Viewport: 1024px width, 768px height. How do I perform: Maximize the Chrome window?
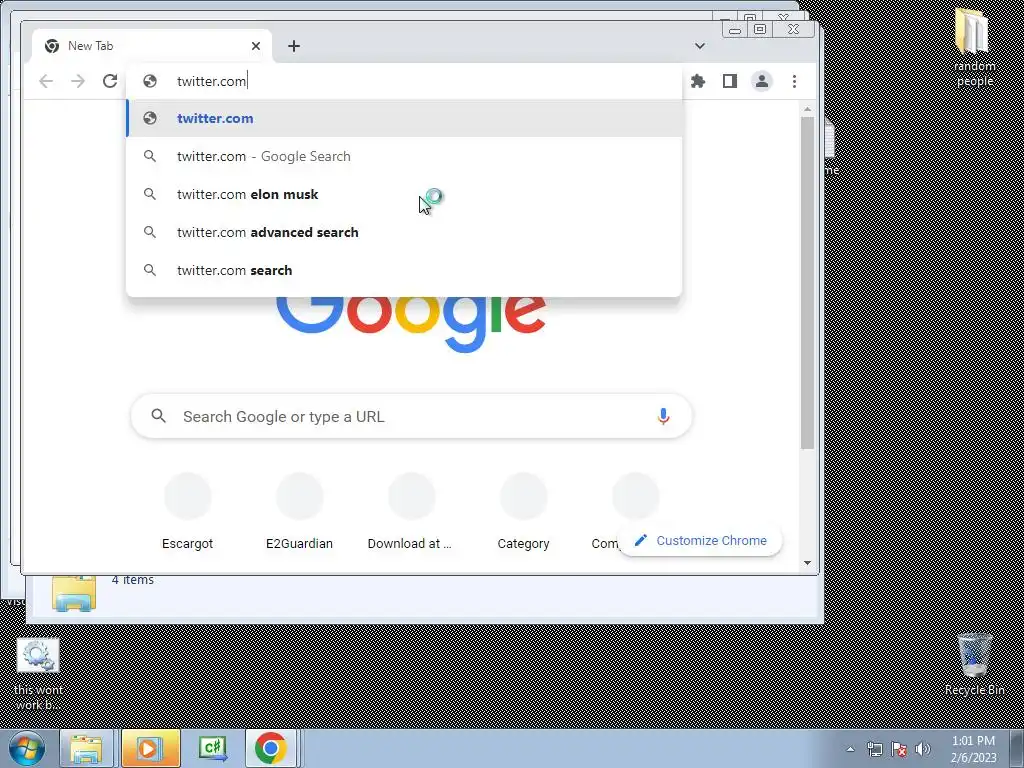(760, 29)
